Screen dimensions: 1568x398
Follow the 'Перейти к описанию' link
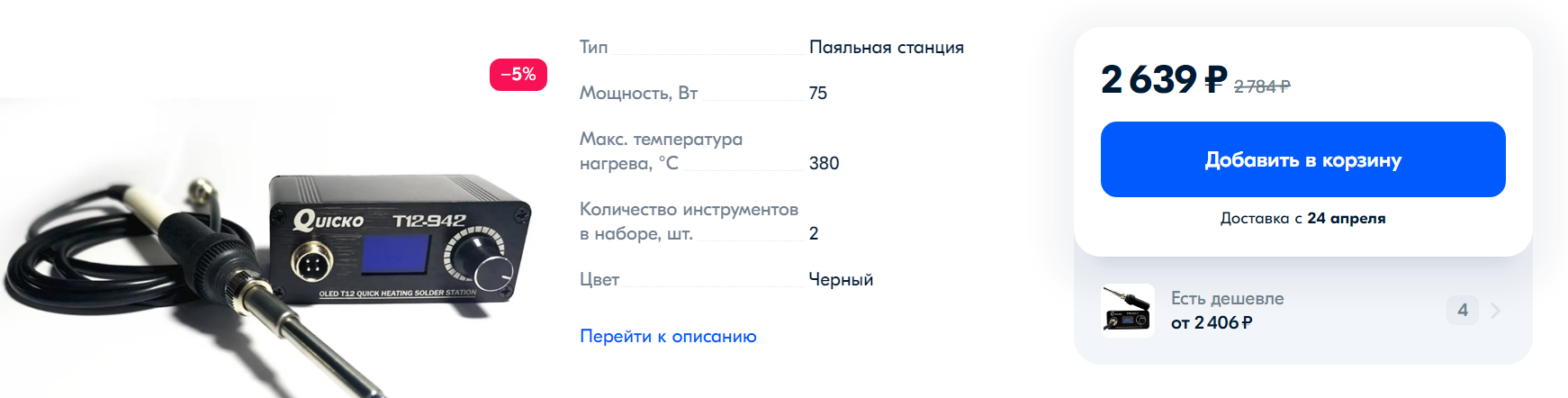(668, 337)
